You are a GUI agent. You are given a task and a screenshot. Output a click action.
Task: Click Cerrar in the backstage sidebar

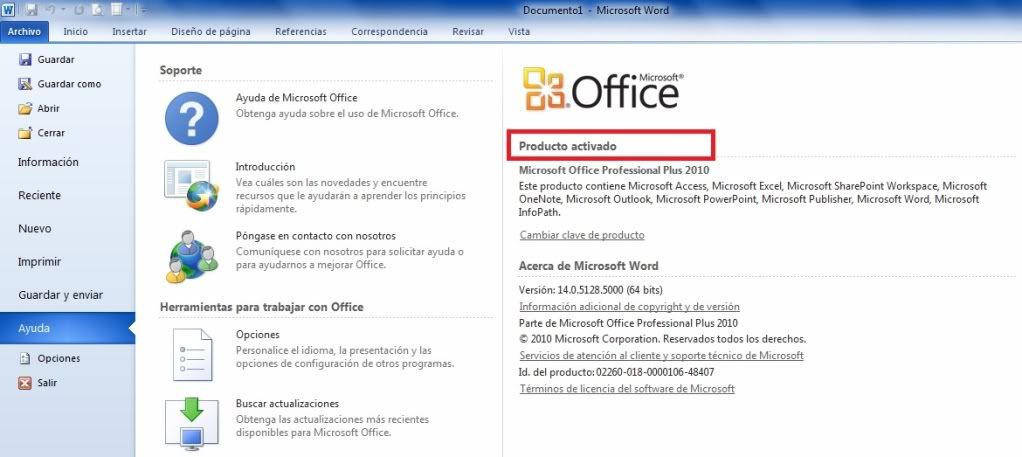(41, 132)
